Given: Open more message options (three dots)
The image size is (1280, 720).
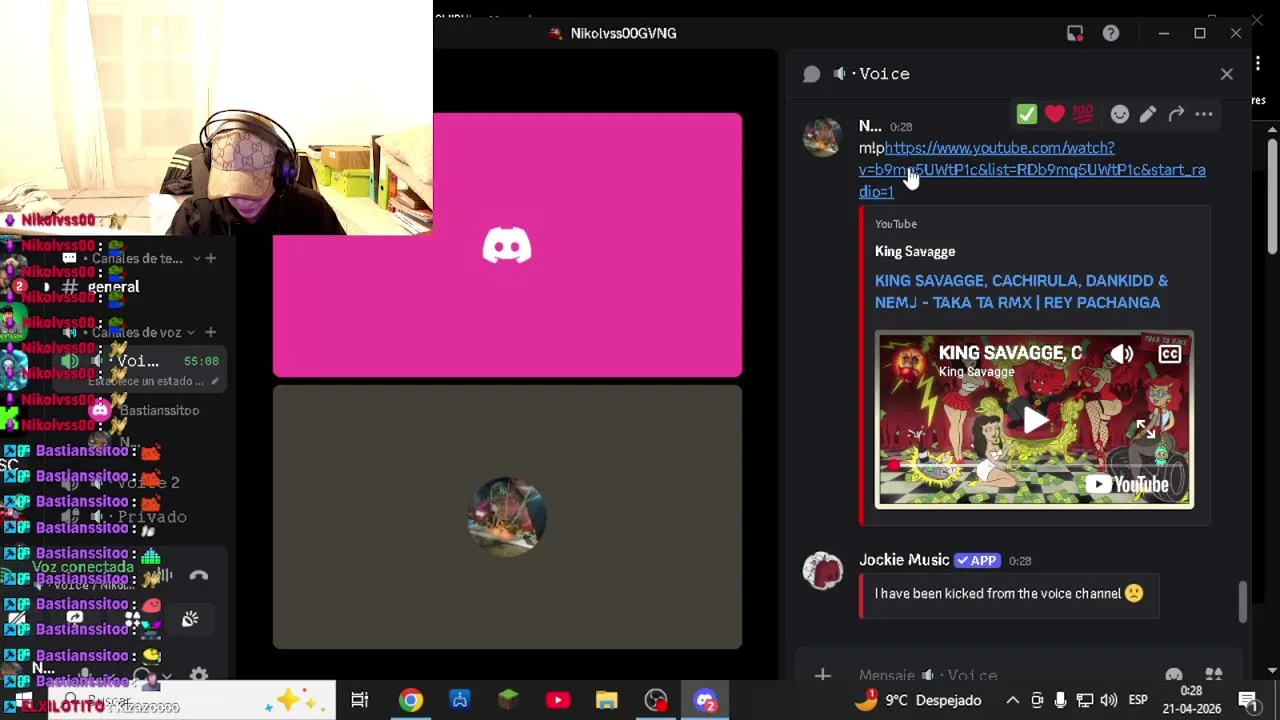Looking at the screenshot, I should 1204,115.
